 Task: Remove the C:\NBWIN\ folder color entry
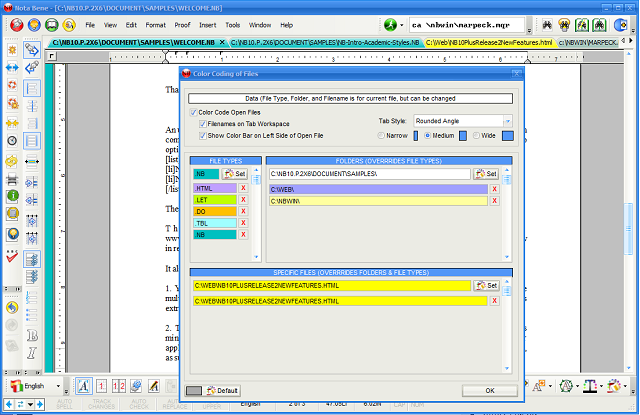(x=494, y=200)
